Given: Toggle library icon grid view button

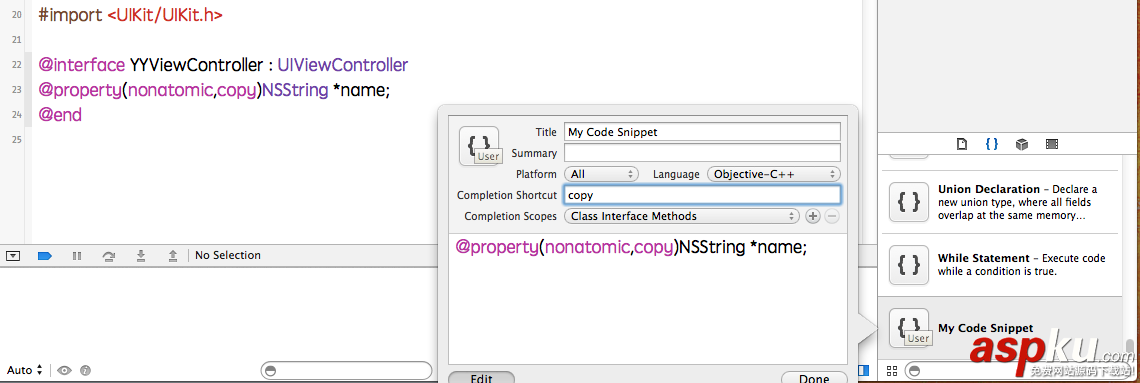Looking at the screenshot, I should click(892, 371).
